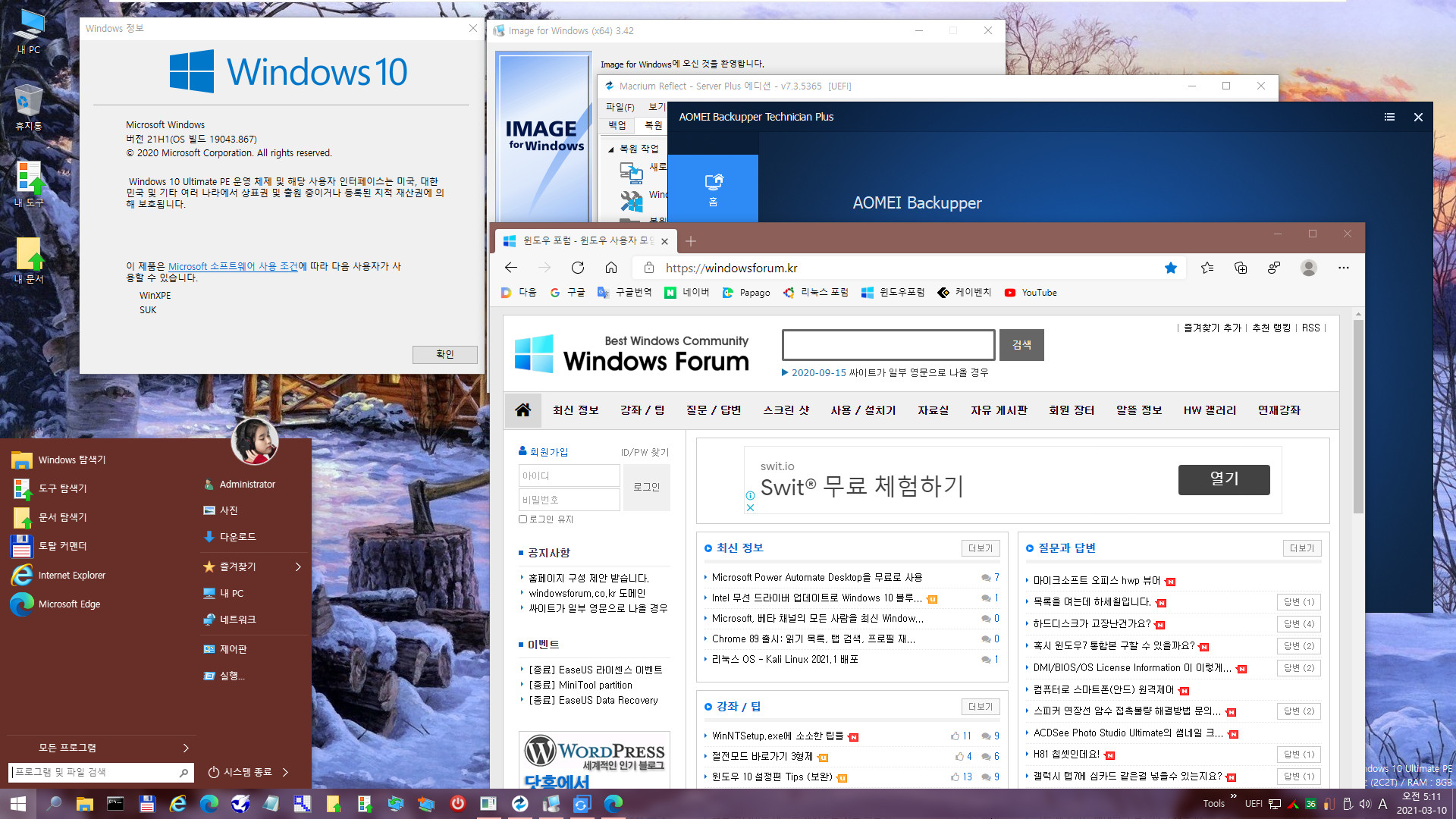Collapse the 복원 작업 tree section in Macrium

click(610, 149)
